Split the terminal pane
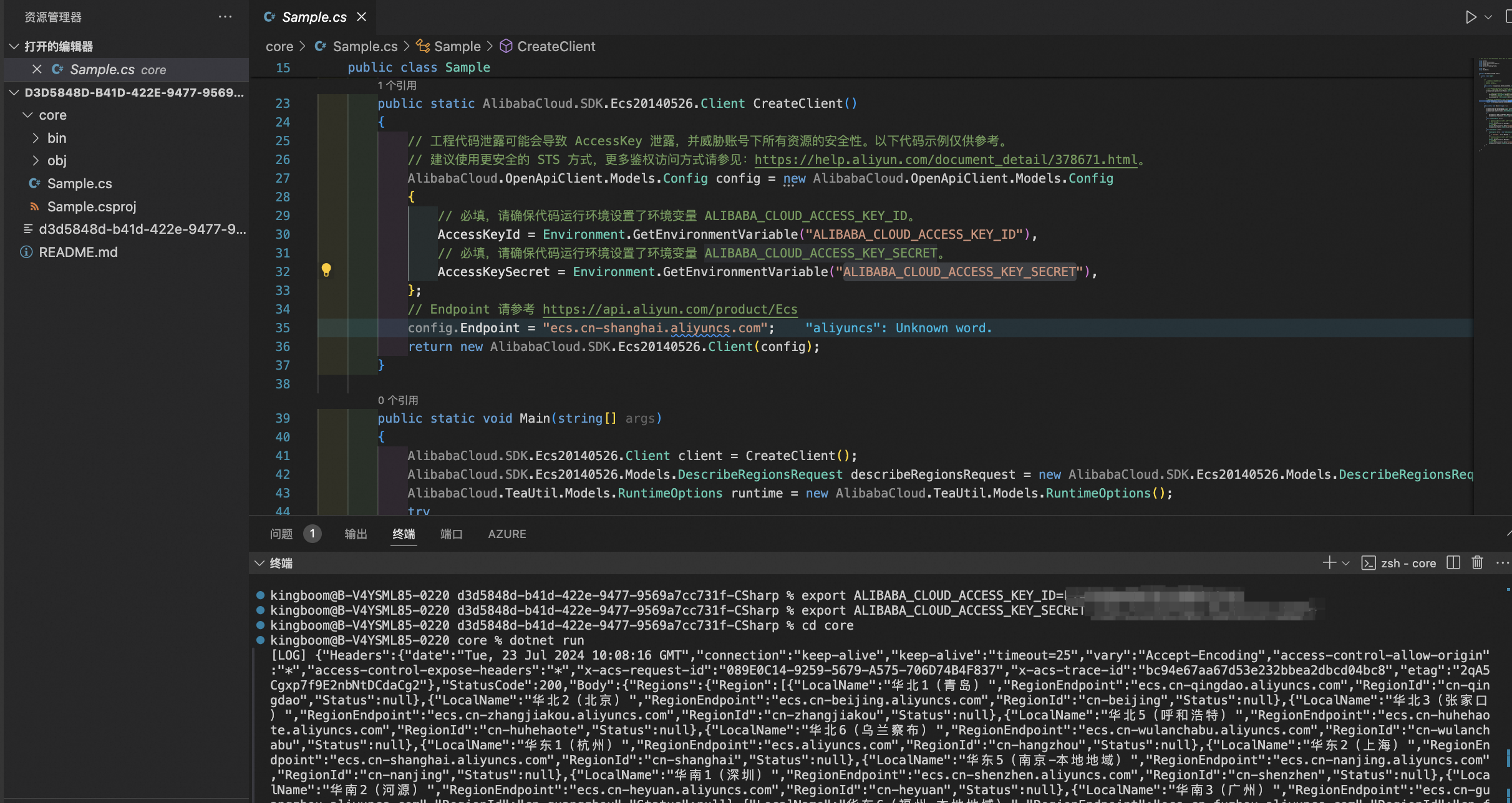This screenshot has width=1512, height=803. [1453, 563]
